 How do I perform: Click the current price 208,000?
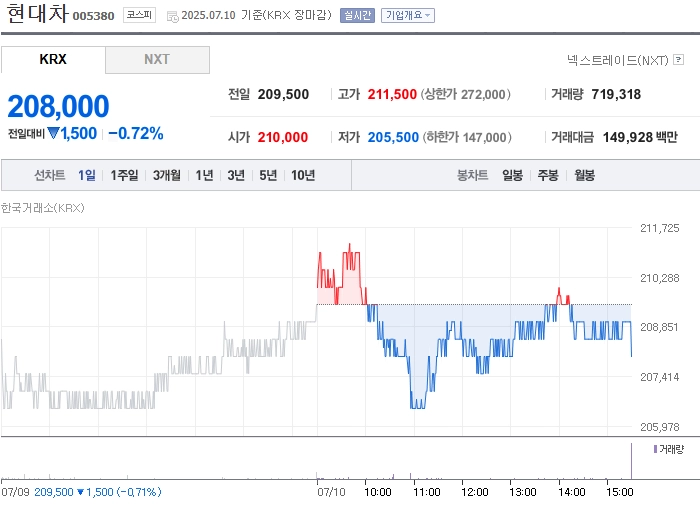pyautogui.click(x=58, y=106)
